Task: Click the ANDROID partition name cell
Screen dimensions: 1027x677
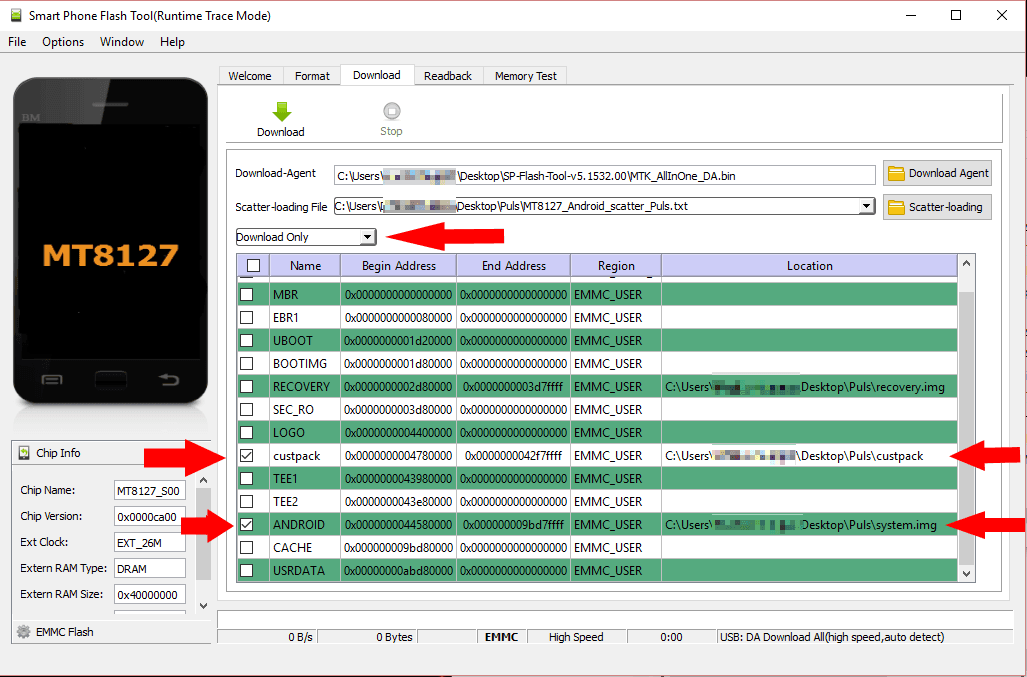Action: tap(305, 524)
